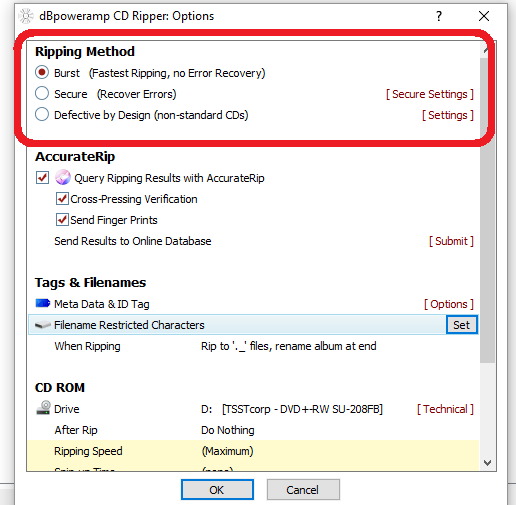
Task: Change the After Rip action
Action: [228, 430]
